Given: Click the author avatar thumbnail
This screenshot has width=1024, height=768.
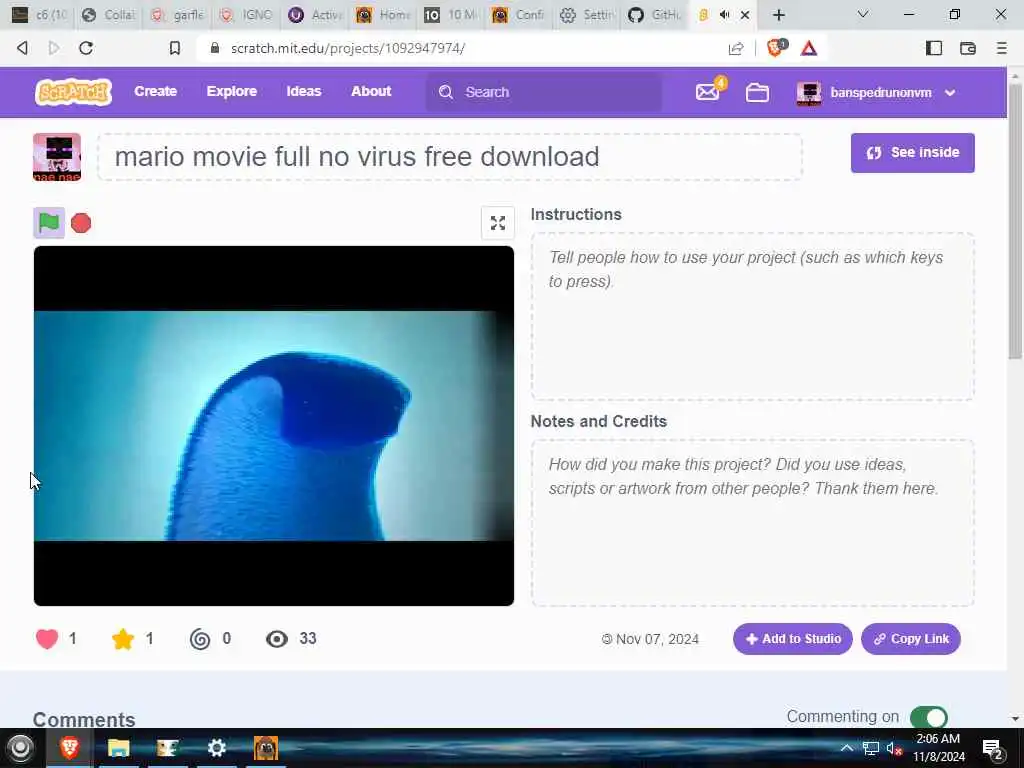Looking at the screenshot, I should coord(57,157).
